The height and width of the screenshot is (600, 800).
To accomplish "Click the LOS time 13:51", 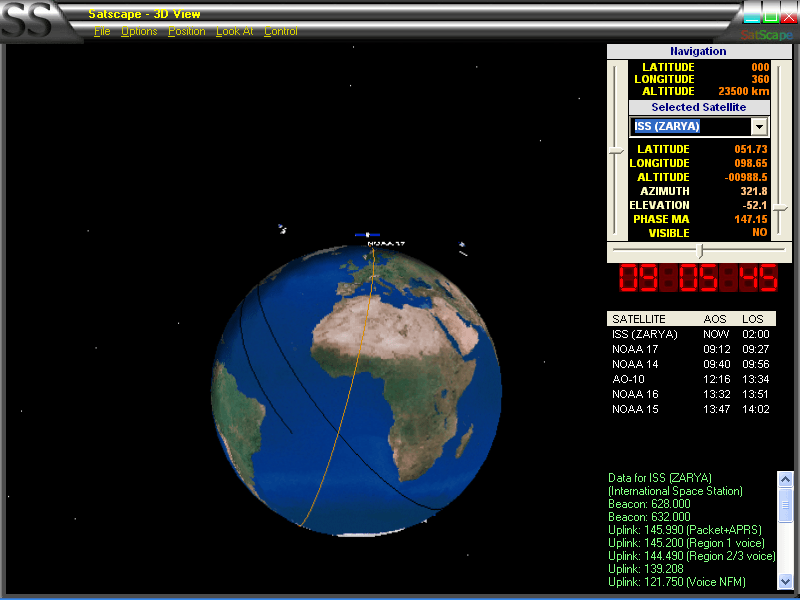I will pos(756,394).
